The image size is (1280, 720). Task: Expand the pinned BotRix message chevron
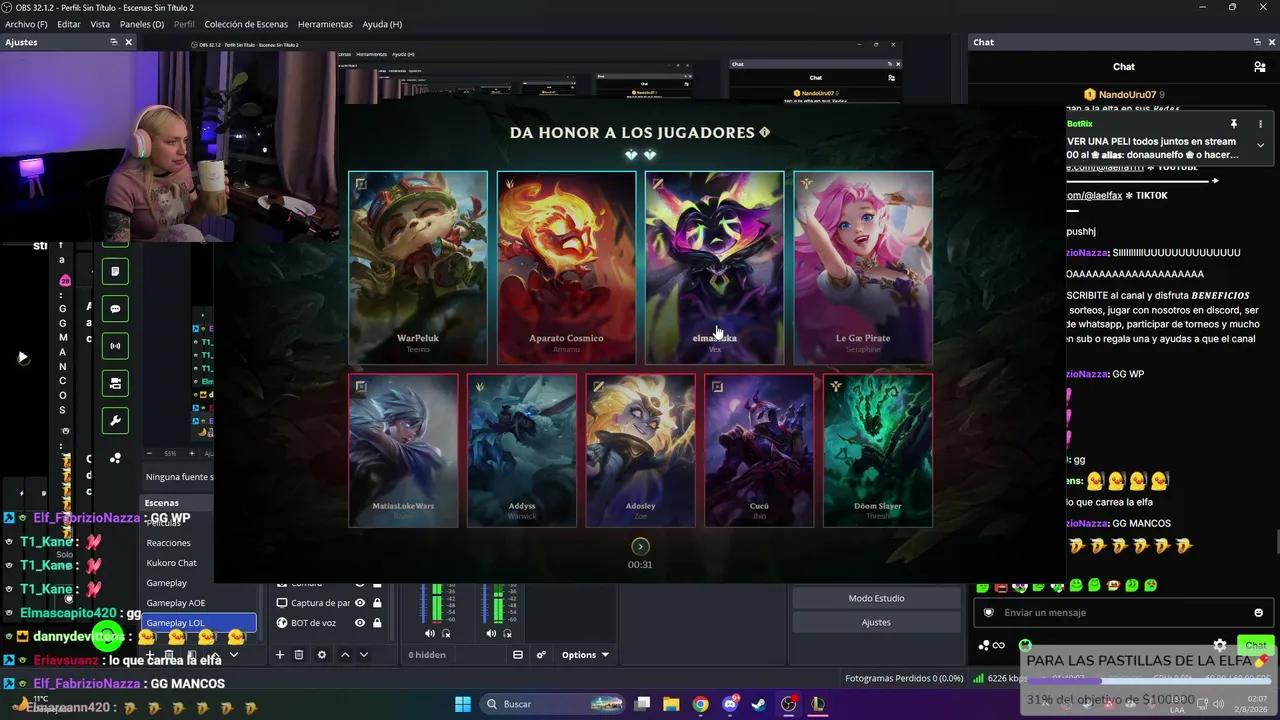point(1260,145)
